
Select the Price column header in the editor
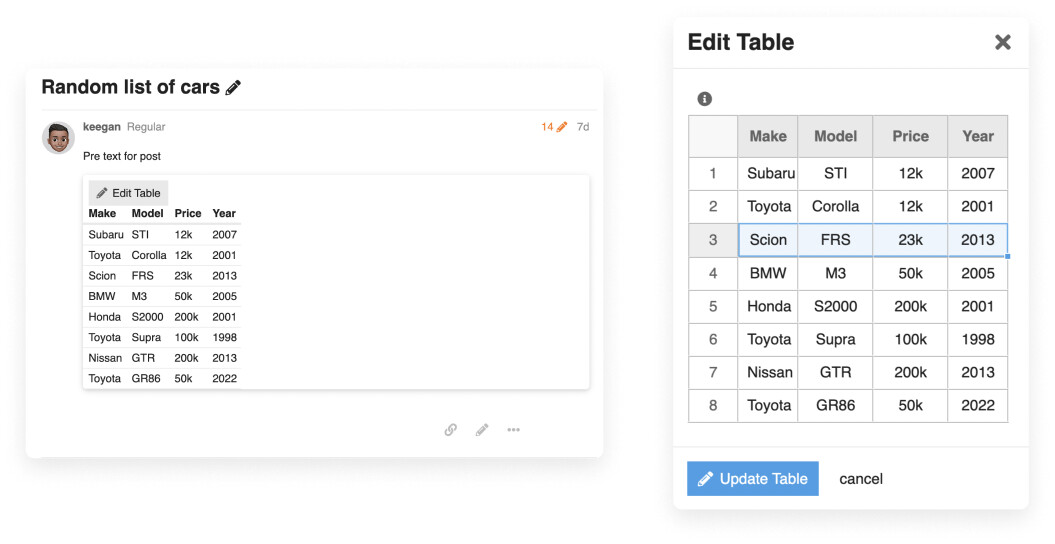(x=910, y=136)
